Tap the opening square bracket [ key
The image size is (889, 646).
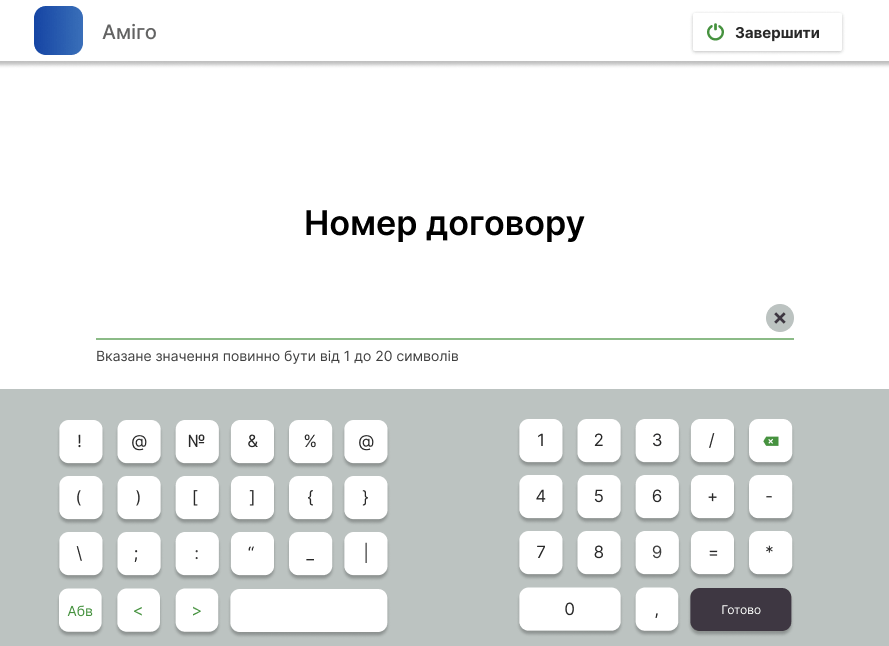(197, 497)
